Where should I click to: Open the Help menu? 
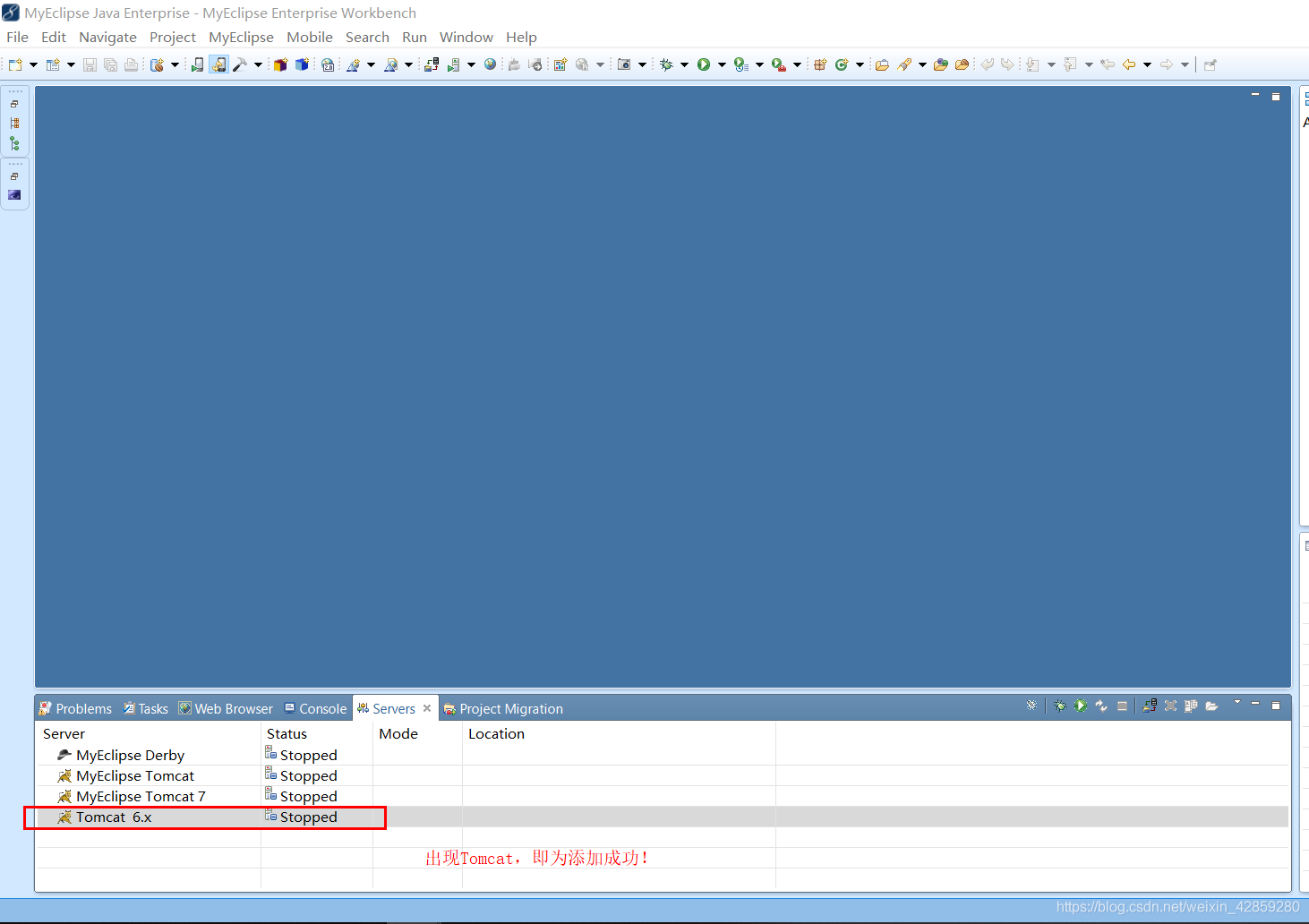click(x=521, y=37)
